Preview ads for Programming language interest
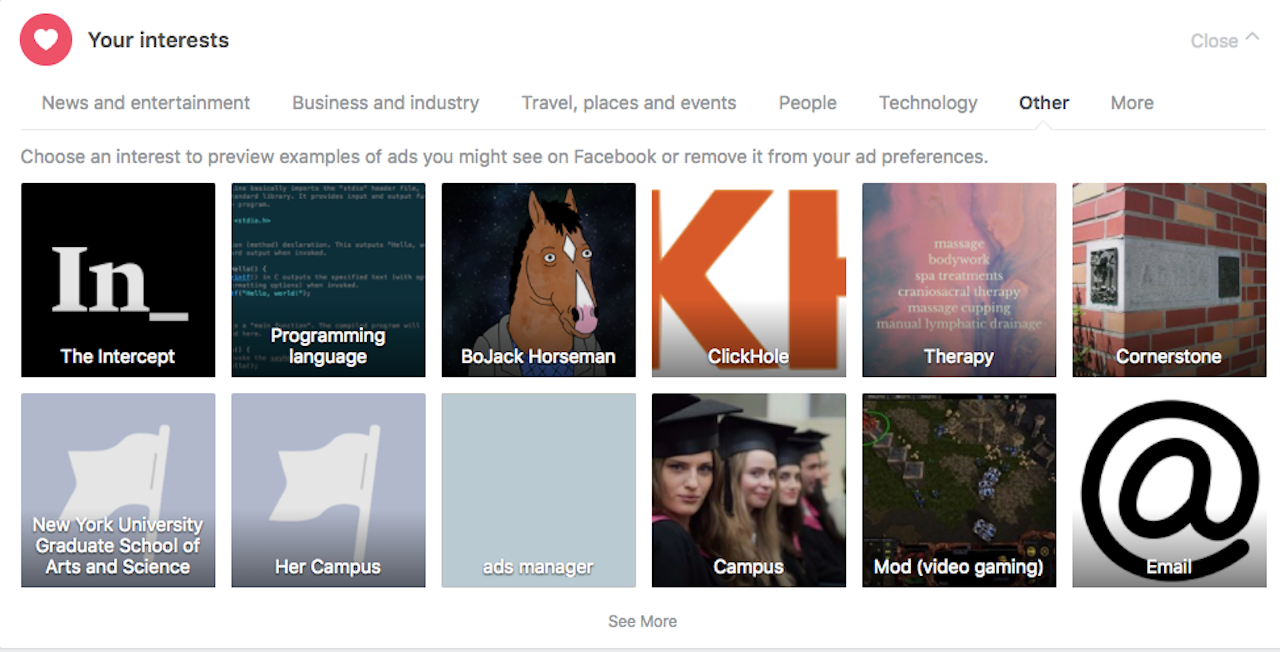Image resolution: width=1280 pixels, height=652 pixels. coord(328,280)
